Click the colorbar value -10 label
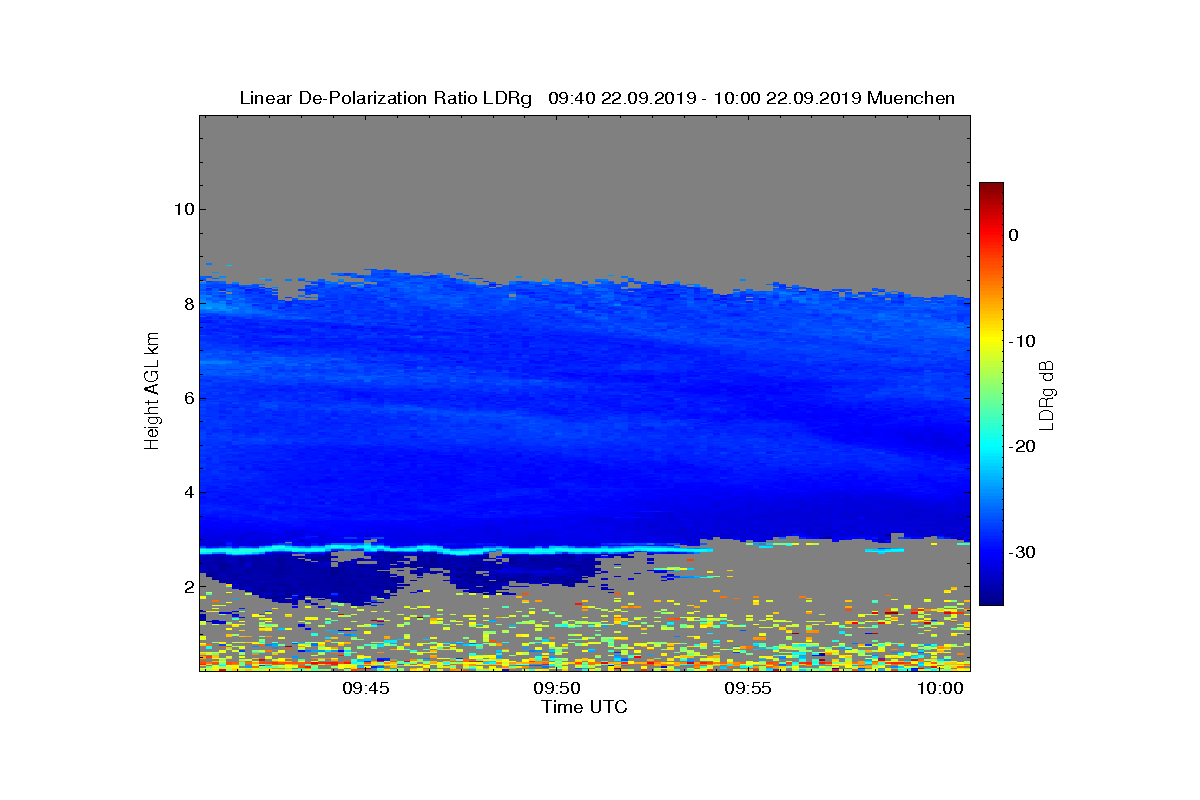This screenshot has width=1200, height=800. 1022,341
